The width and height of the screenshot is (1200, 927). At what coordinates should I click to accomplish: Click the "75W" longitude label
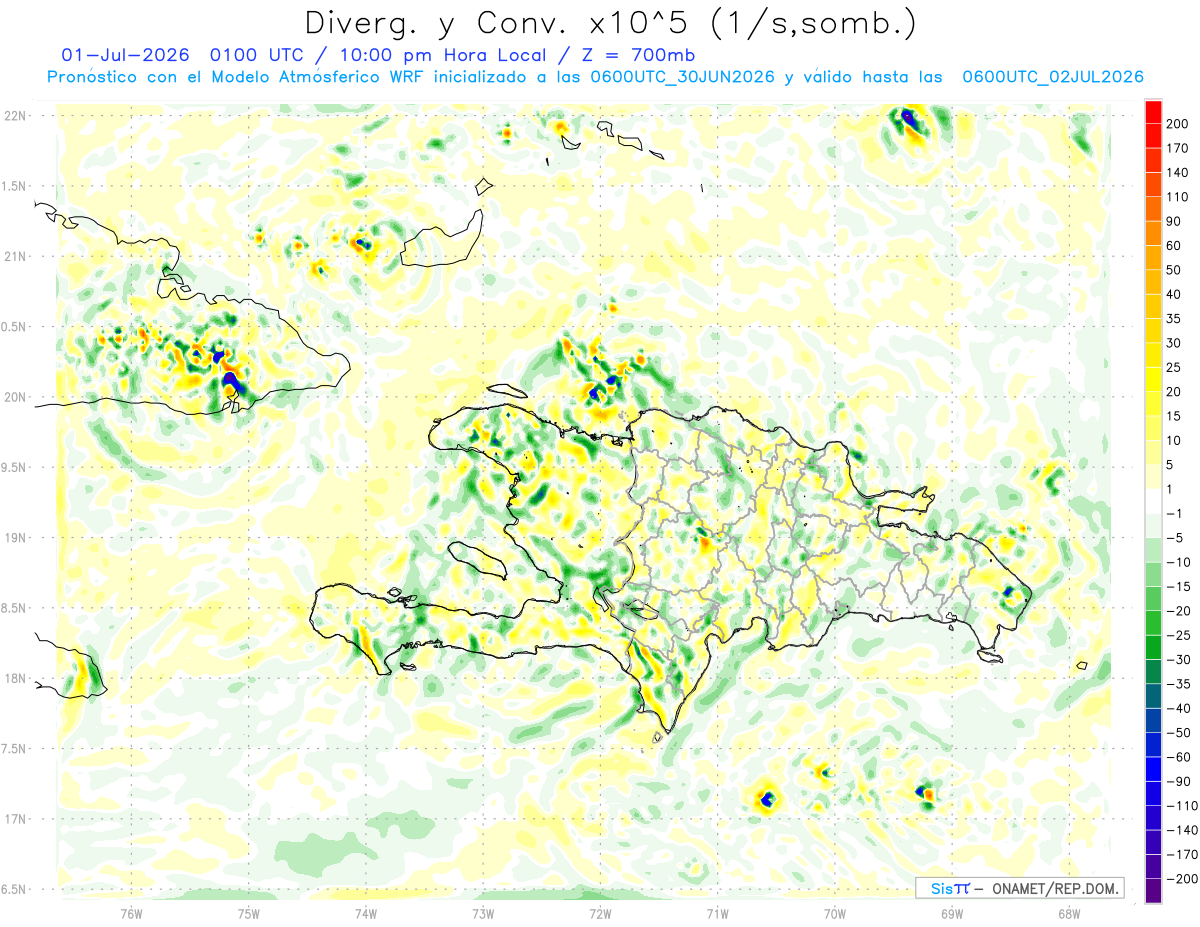[249, 913]
